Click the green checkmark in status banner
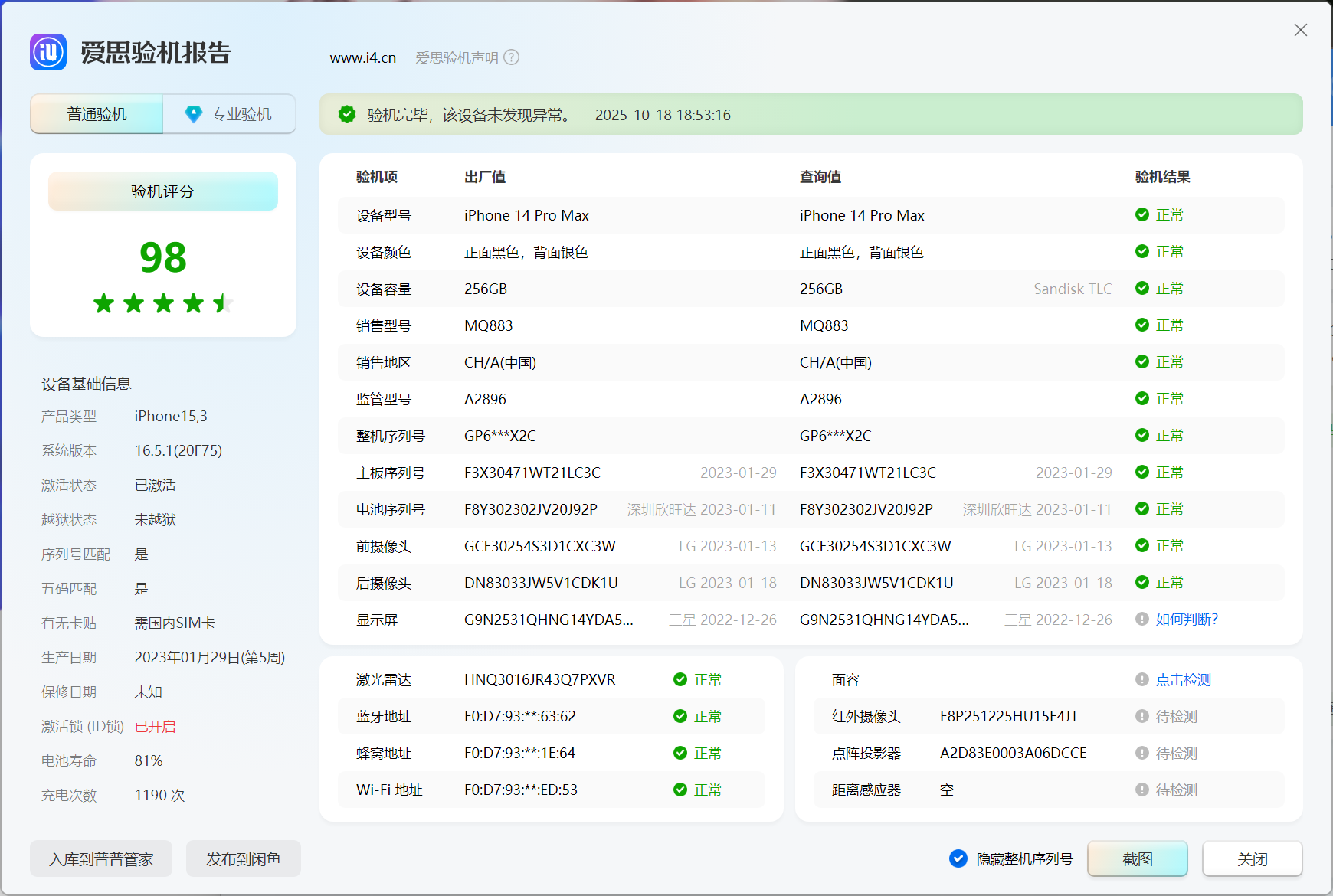 tap(347, 114)
